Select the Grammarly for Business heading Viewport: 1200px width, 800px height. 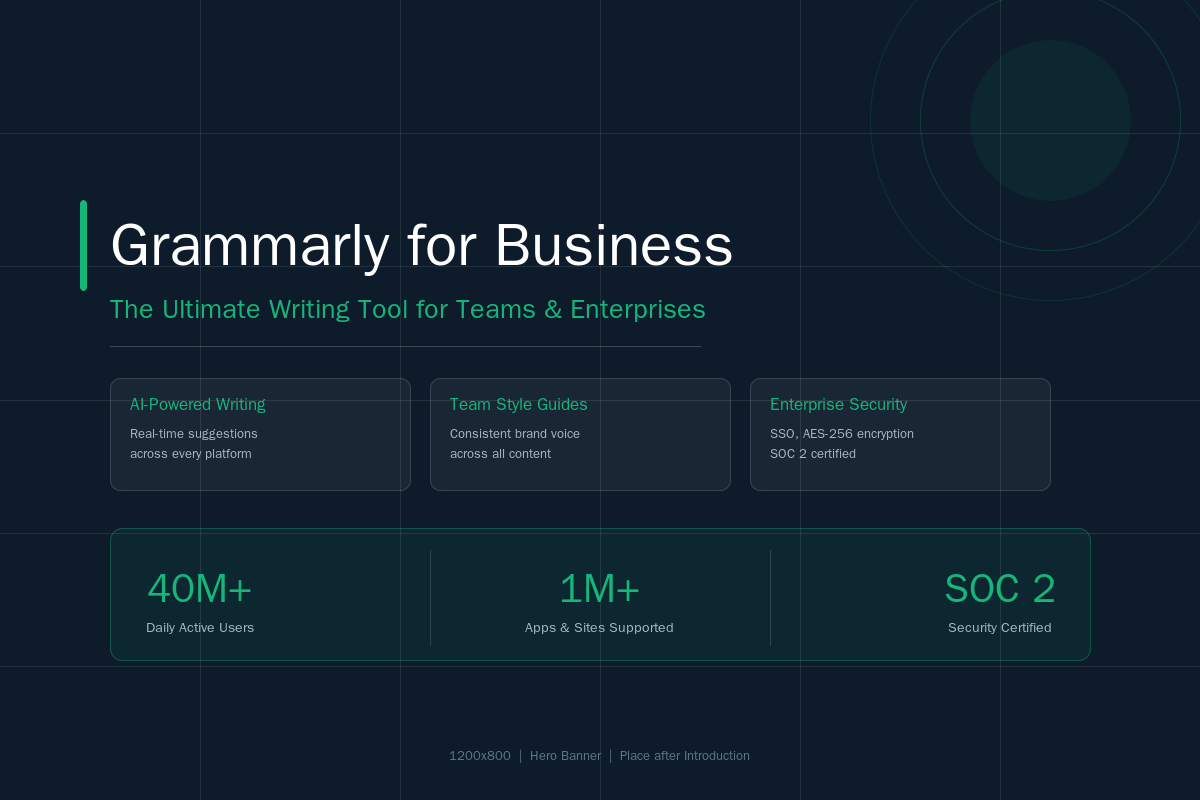tap(421, 245)
